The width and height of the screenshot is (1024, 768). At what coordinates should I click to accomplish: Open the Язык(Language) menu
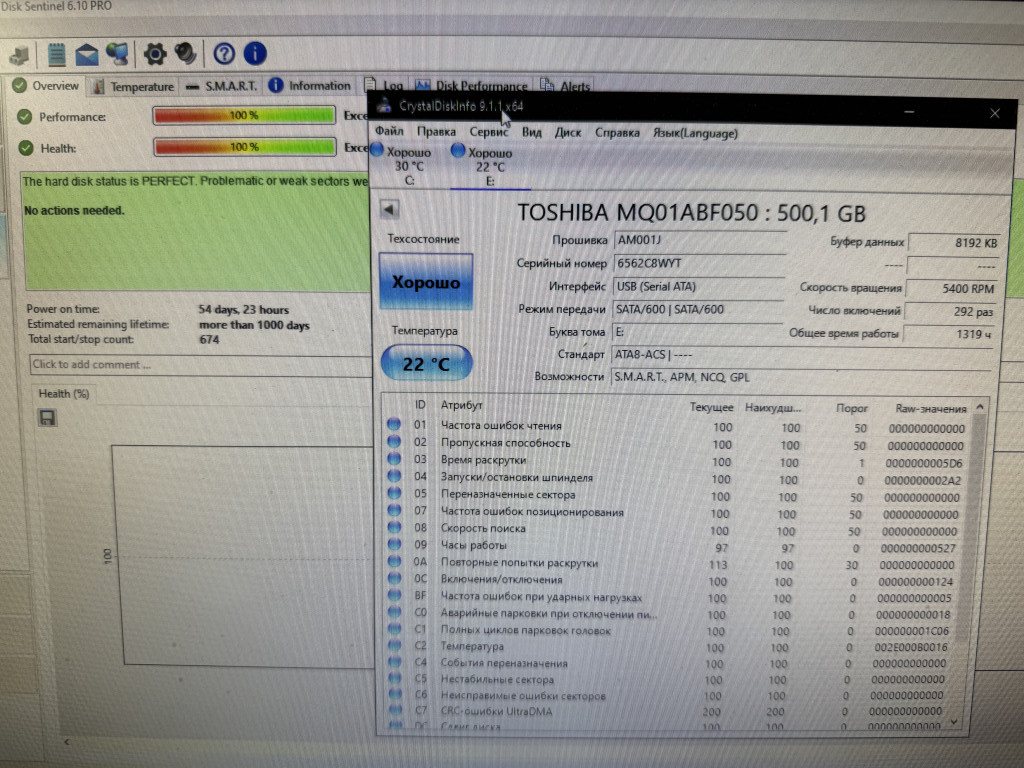695,132
